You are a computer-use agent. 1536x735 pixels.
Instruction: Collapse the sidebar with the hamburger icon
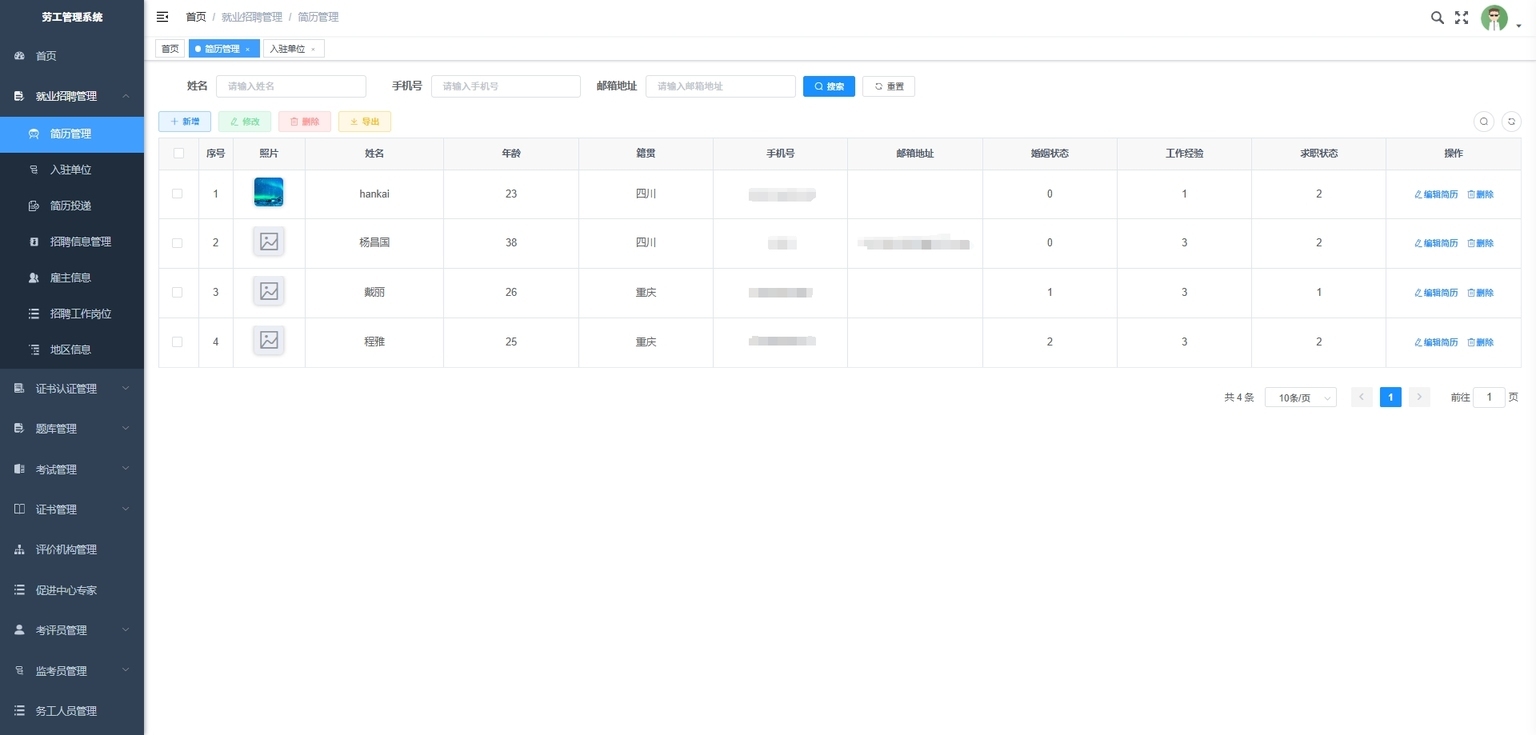pos(162,17)
